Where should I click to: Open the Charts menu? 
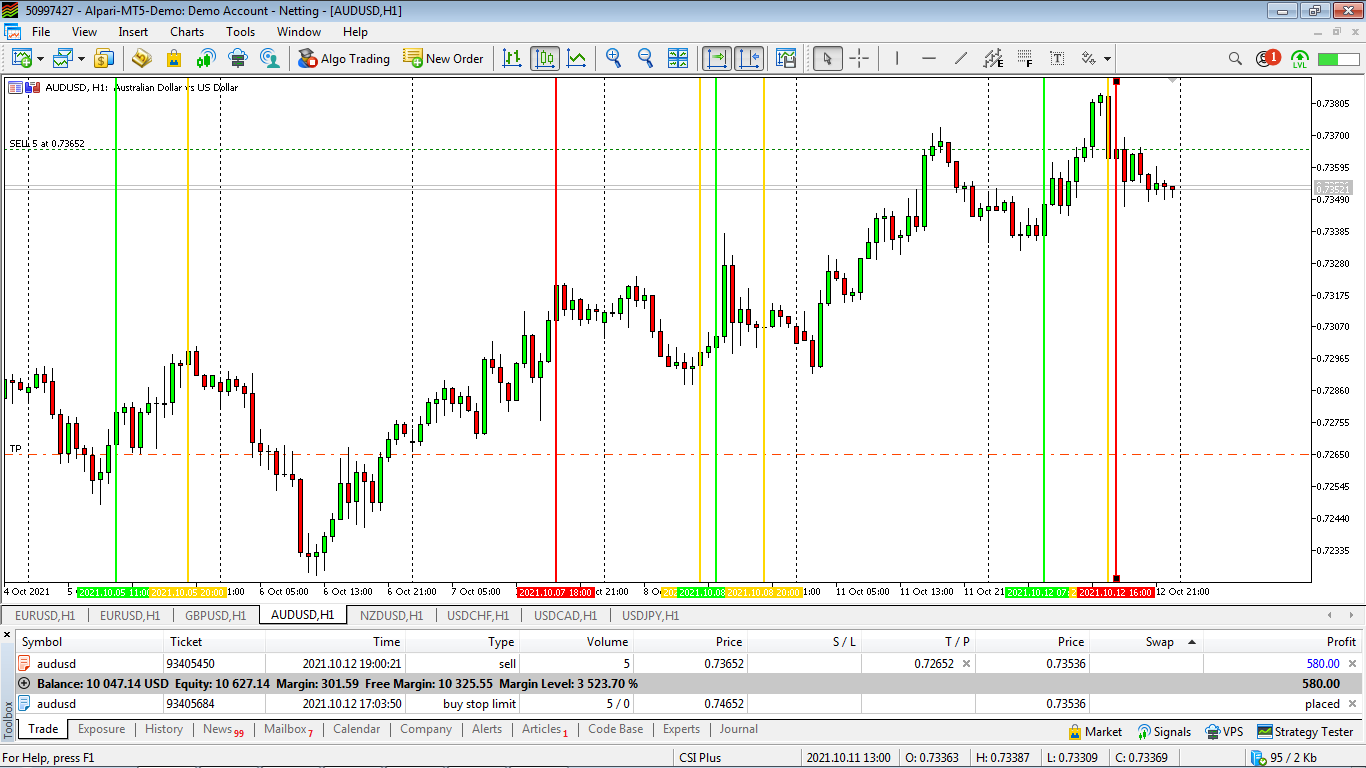point(187,31)
